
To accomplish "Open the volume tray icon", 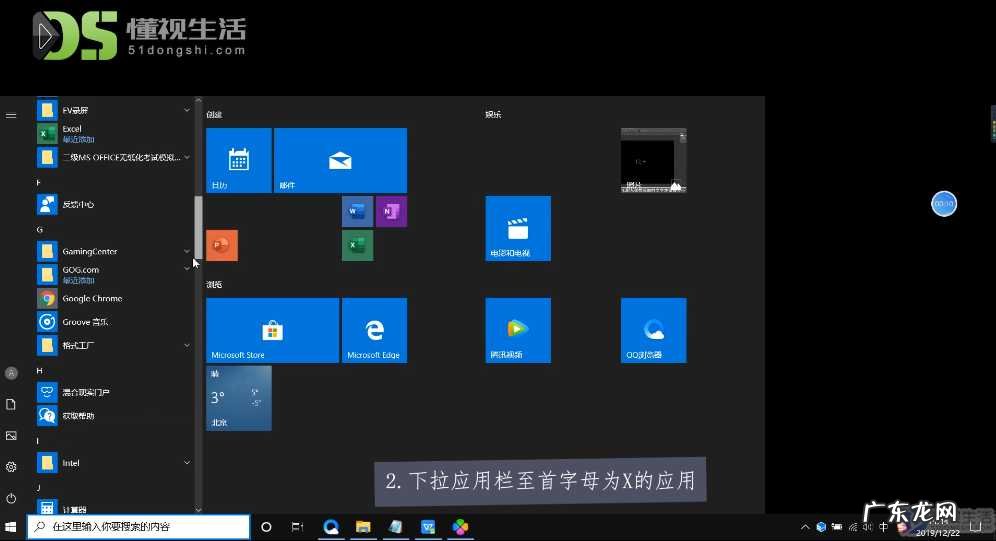I will [x=868, y=527].
